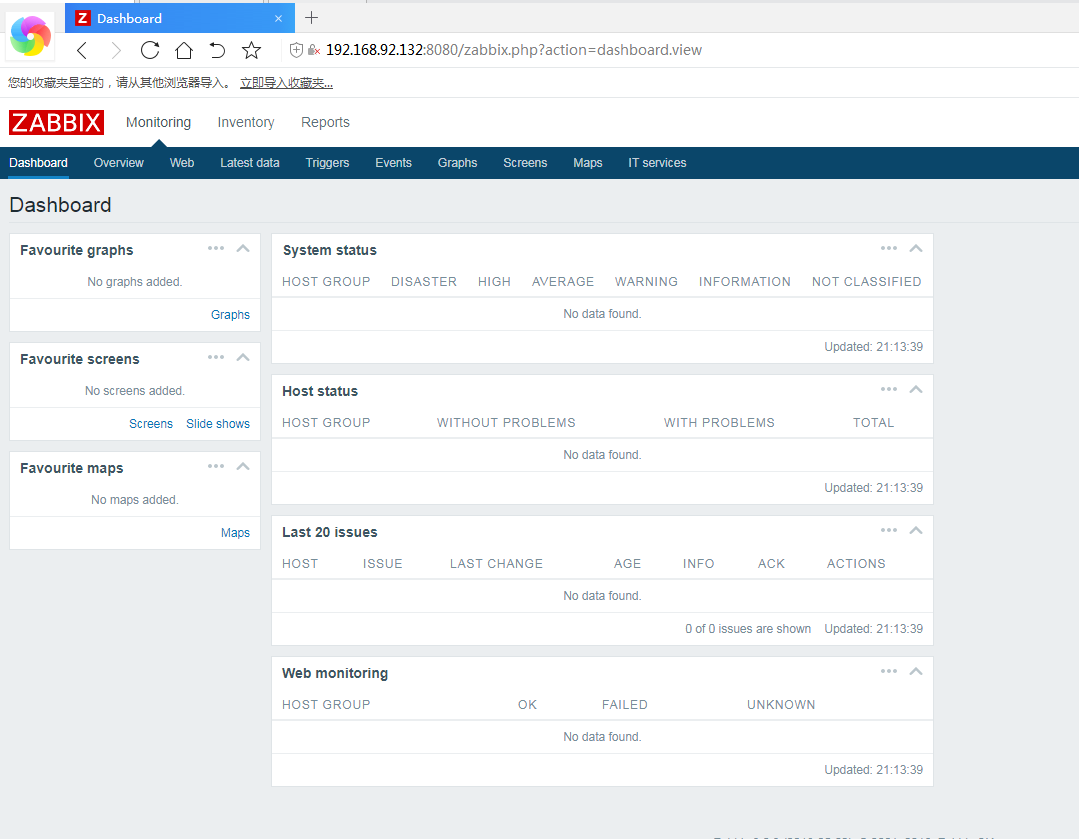
Task: Switch to the Screens tab in navigation bar
Action: (x=525, y=163)
